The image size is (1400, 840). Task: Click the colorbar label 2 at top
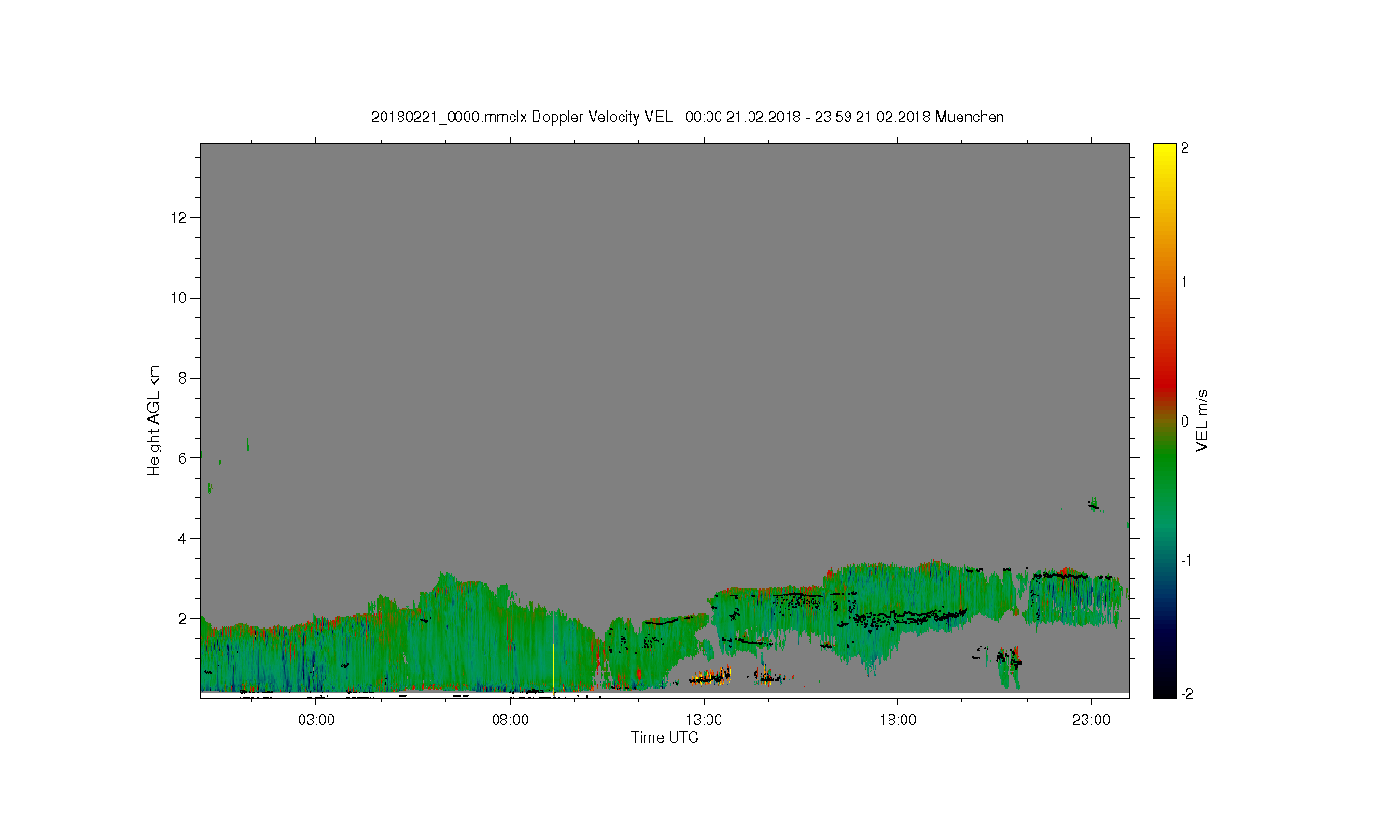(x=1184, y=148)
